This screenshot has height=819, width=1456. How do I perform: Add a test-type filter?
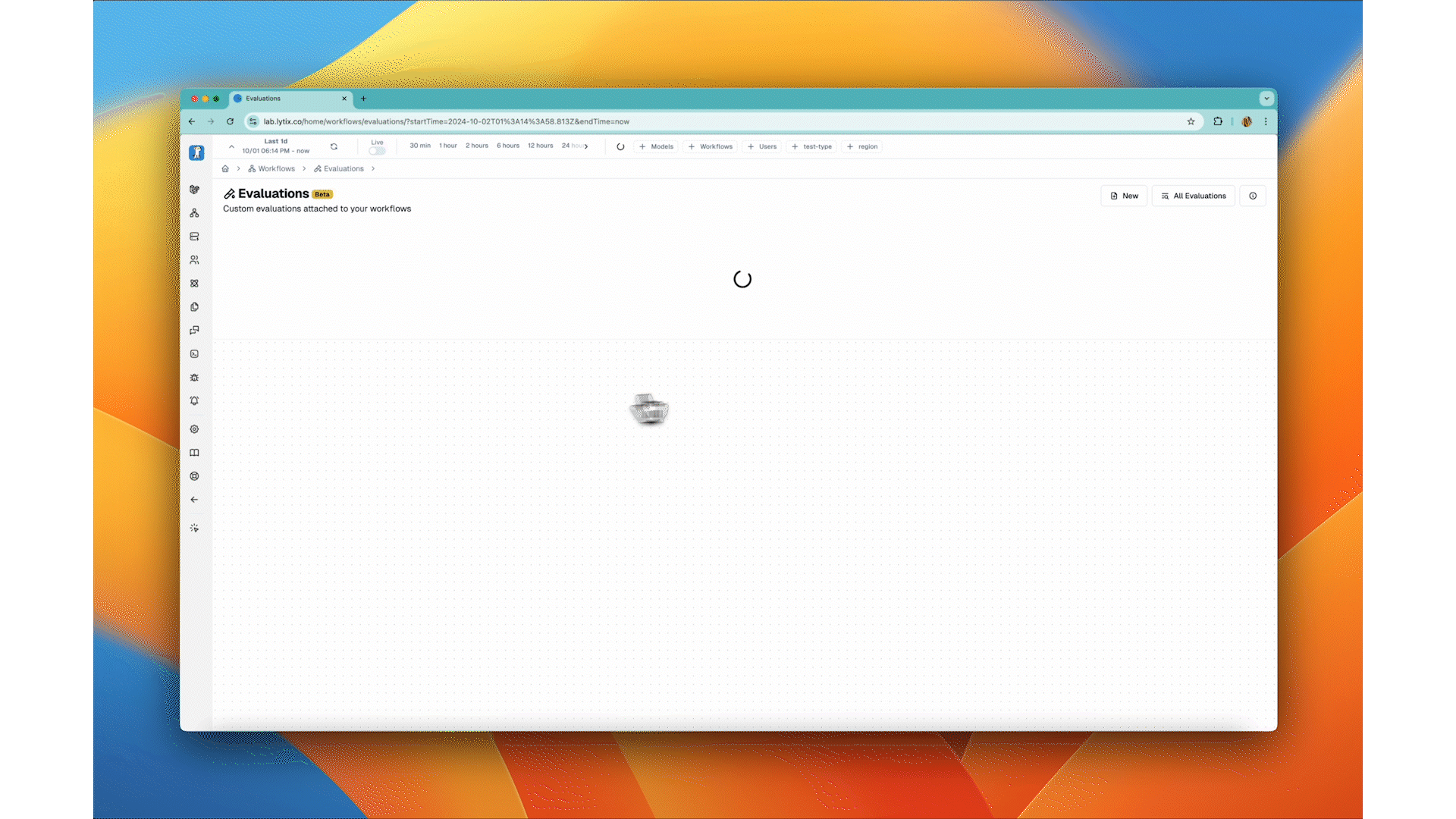point(811,146)
